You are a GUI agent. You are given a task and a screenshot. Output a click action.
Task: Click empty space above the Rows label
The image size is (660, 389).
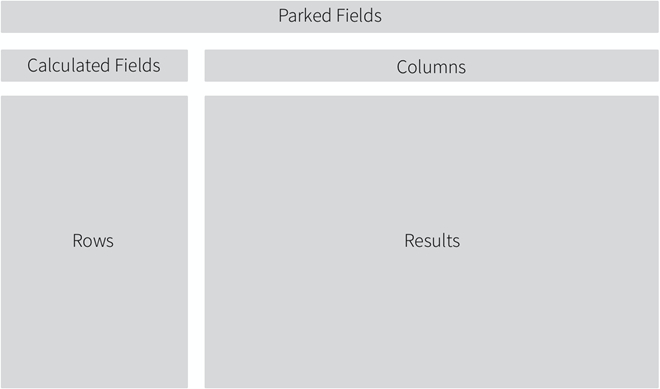click(x=94, y=164)
